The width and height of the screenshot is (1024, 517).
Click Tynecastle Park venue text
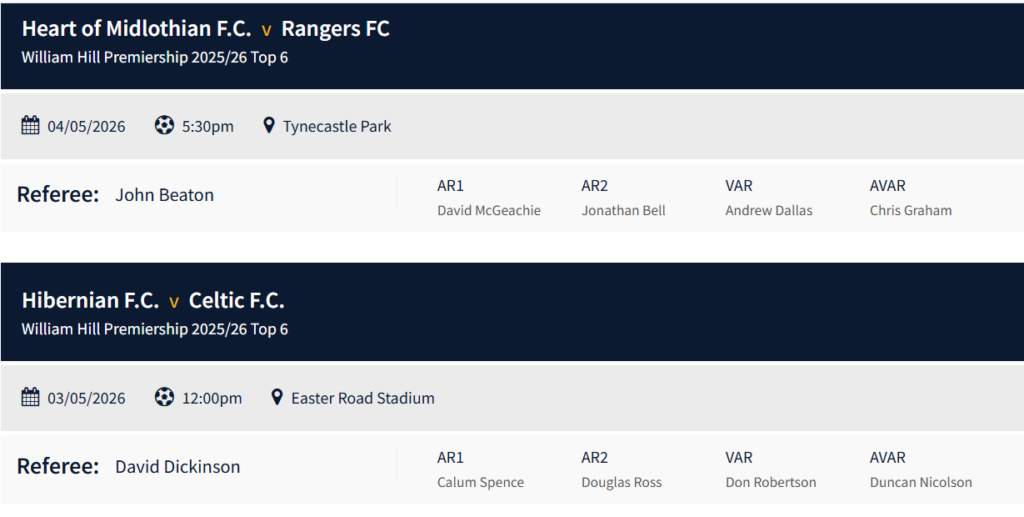[x=337, y=127]
